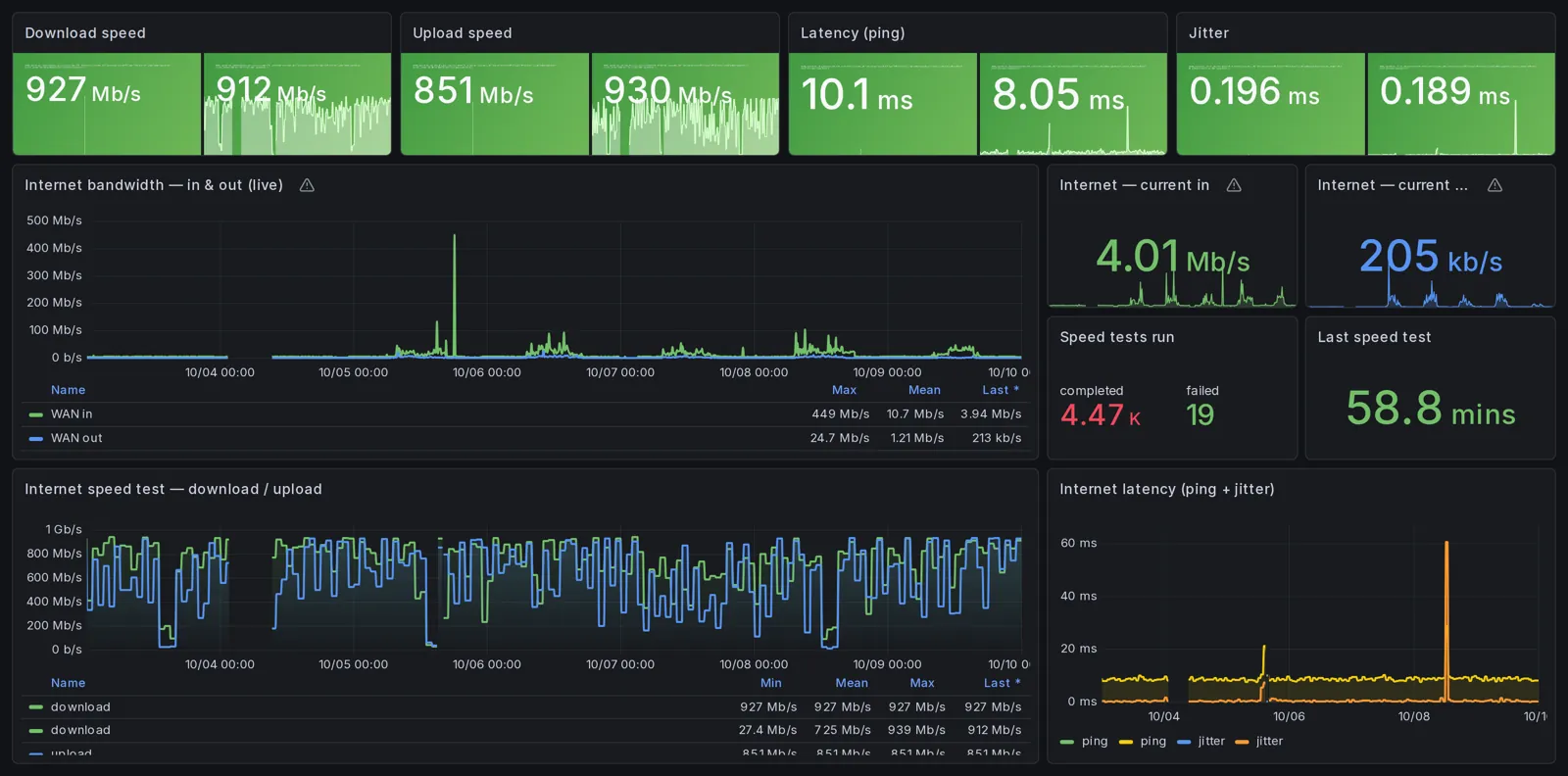Open the Upload speed panel title menu
1568x776 pixels.
tap(463, 33)
